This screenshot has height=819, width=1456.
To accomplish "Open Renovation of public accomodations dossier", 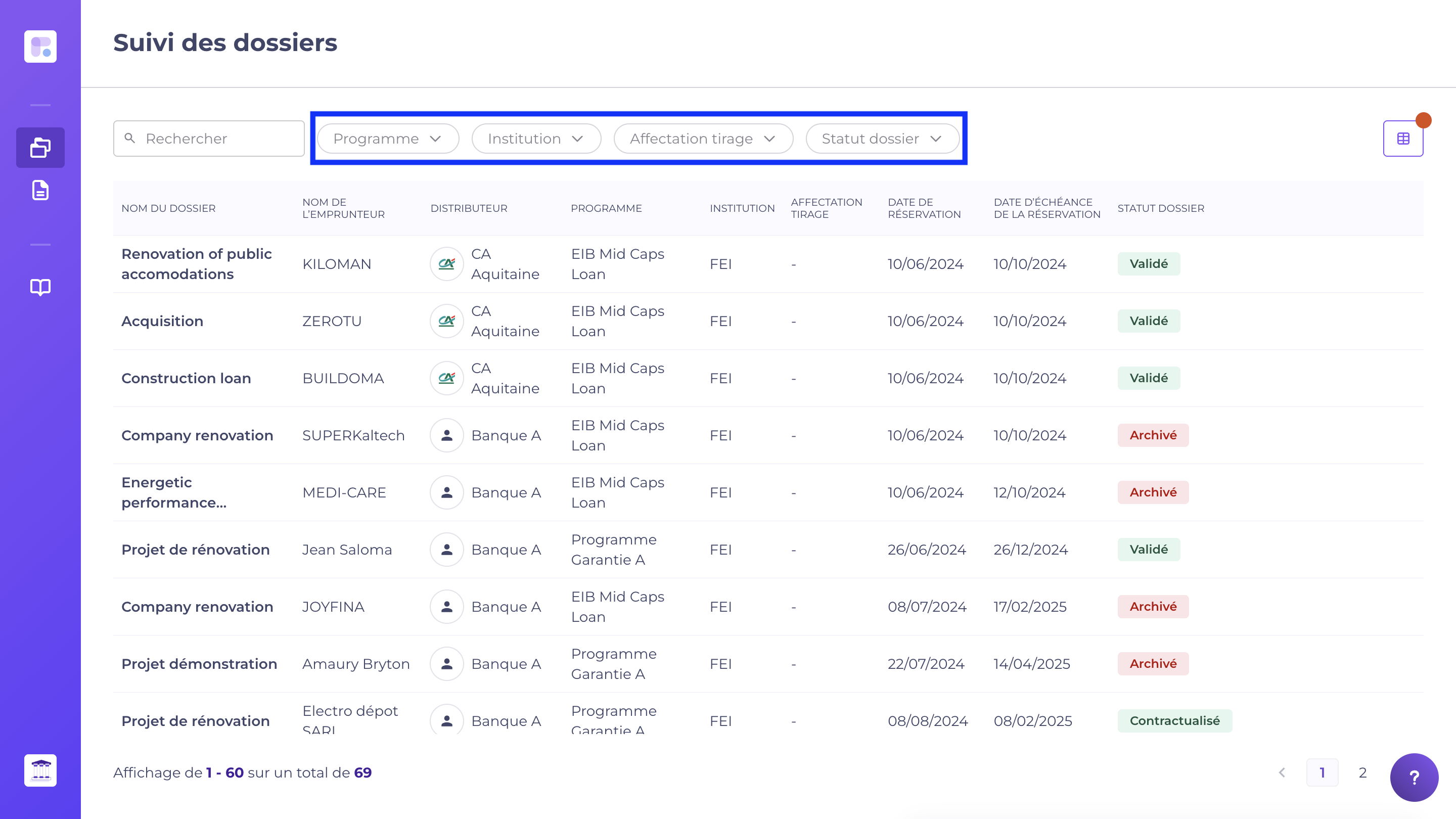I will [196, 264].
